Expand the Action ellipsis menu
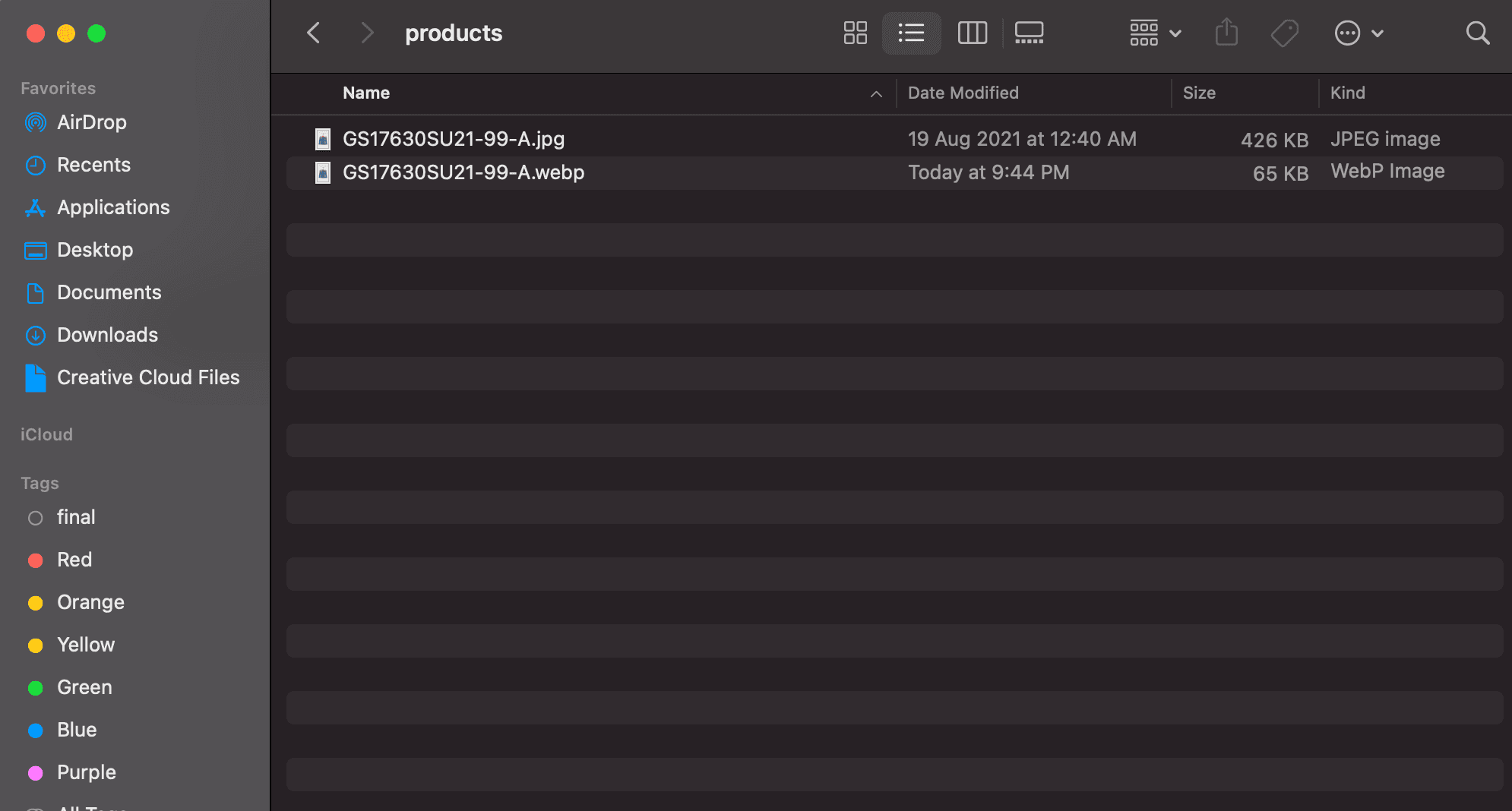The image size is (1512, 811). click(1359, 33)
